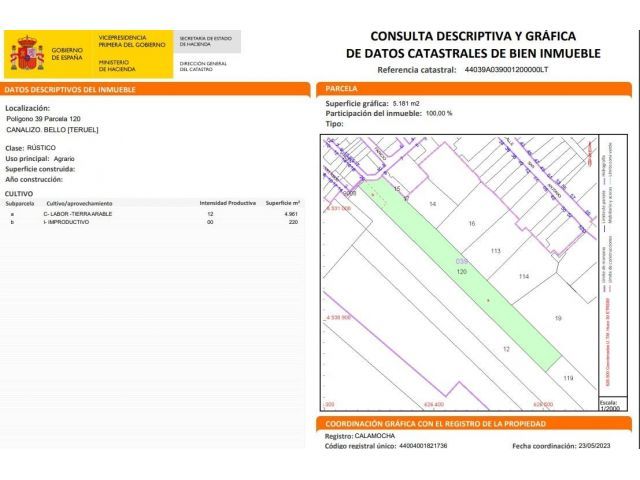This screenshot has width=640, height=480.
Task: Click the surface value 220
Action: coord(293,222)
